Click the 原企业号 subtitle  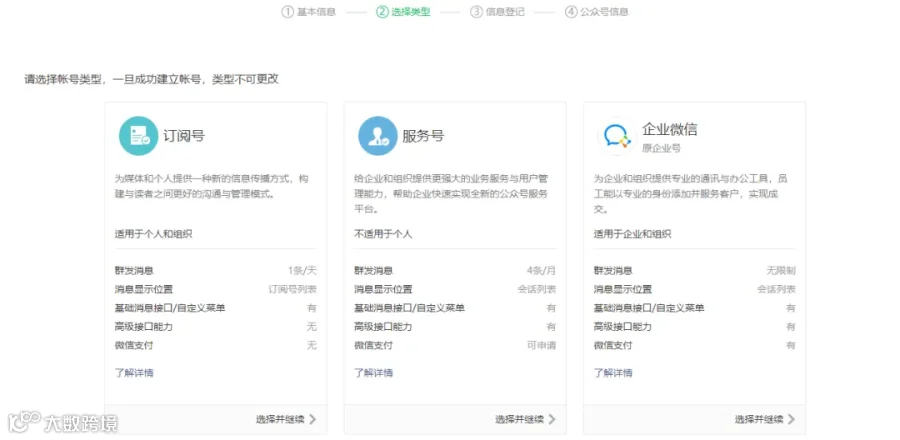[x=661, y=148]
